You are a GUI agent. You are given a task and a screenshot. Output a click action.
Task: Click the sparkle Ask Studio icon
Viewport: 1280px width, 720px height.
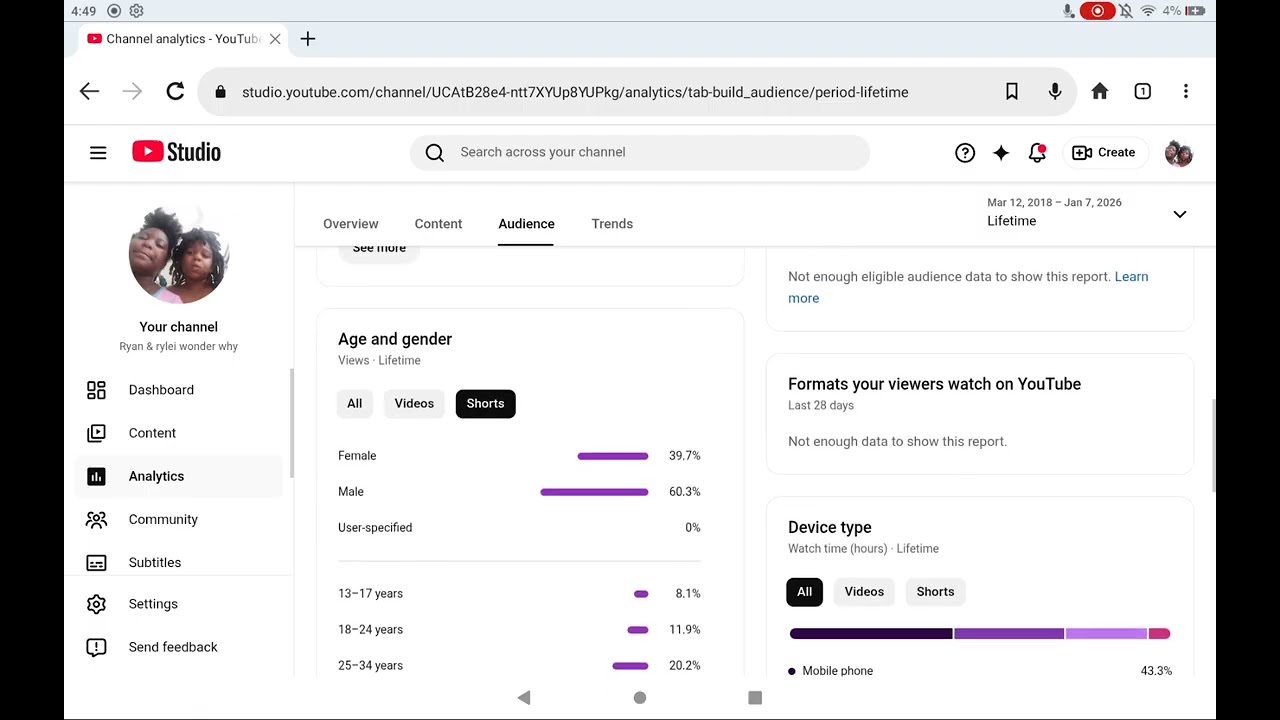(x=1001, y=153)
